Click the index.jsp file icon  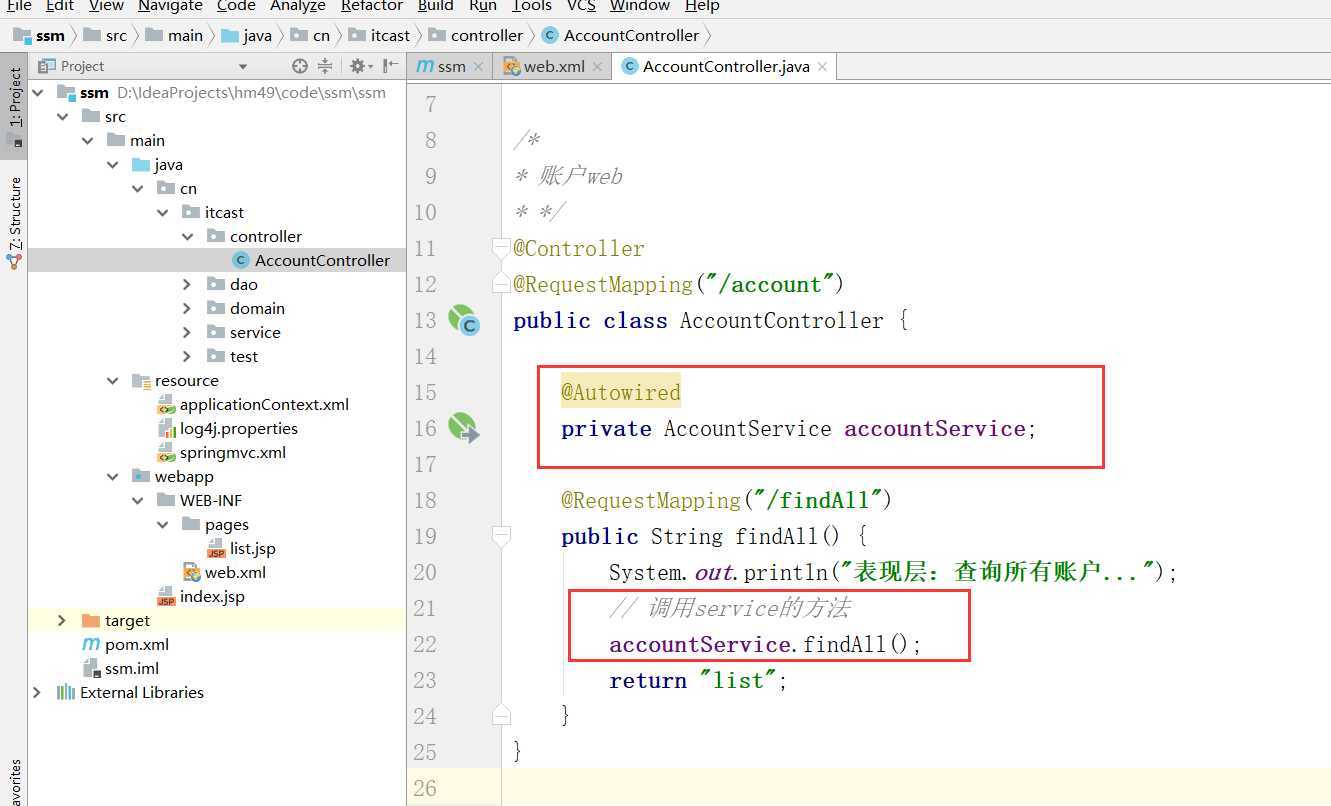click(166, 596)
